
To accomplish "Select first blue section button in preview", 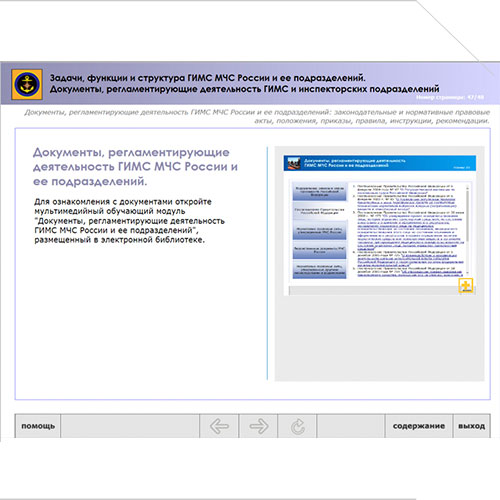I will point(320,191).
